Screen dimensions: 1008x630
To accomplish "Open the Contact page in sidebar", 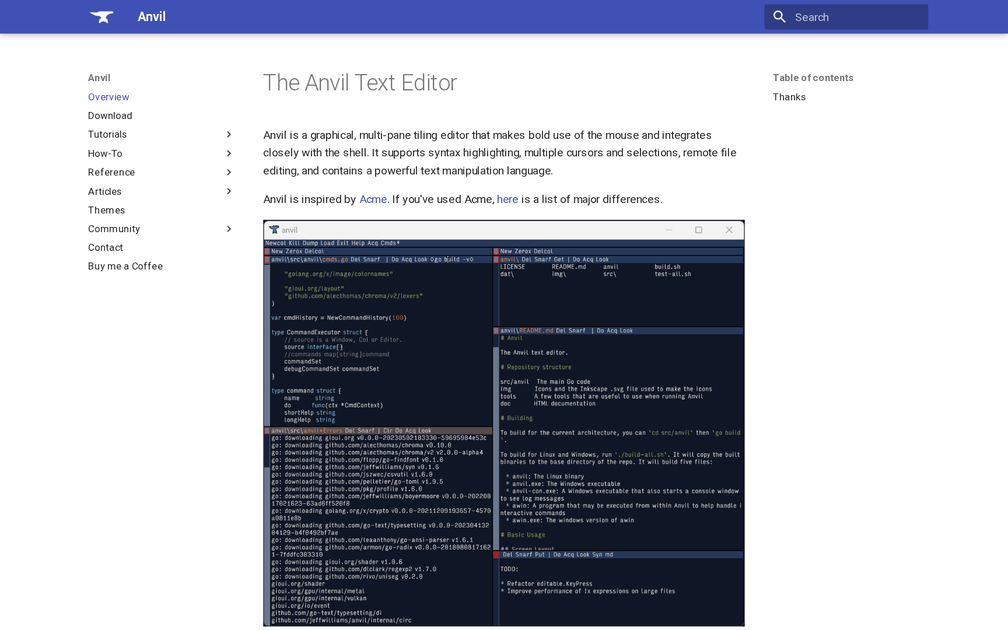I will pyautogui.click(x=105, y=248).
